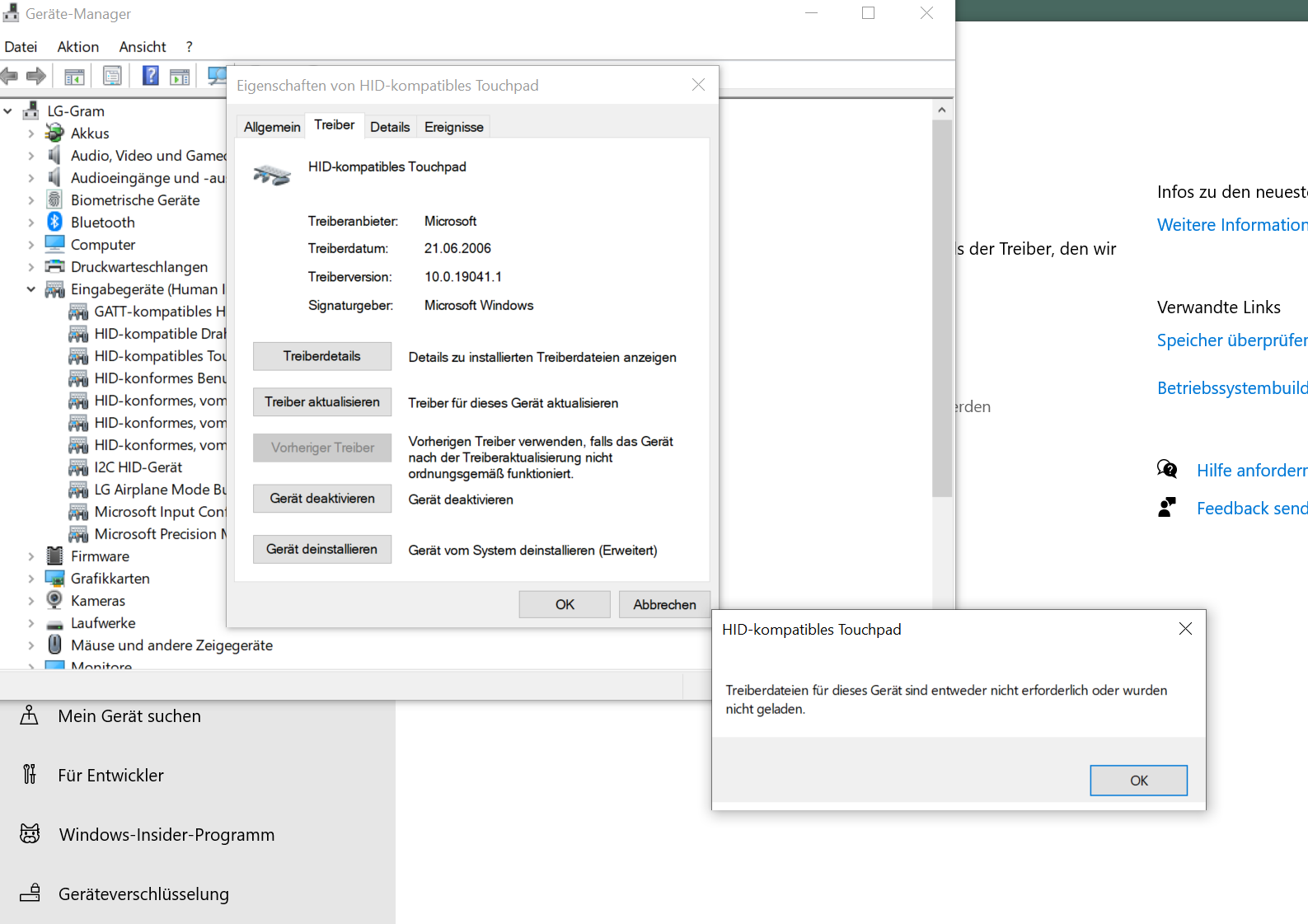
Task: Click the Windows-Insider-Programm cat icon
Action: [30, 834]
